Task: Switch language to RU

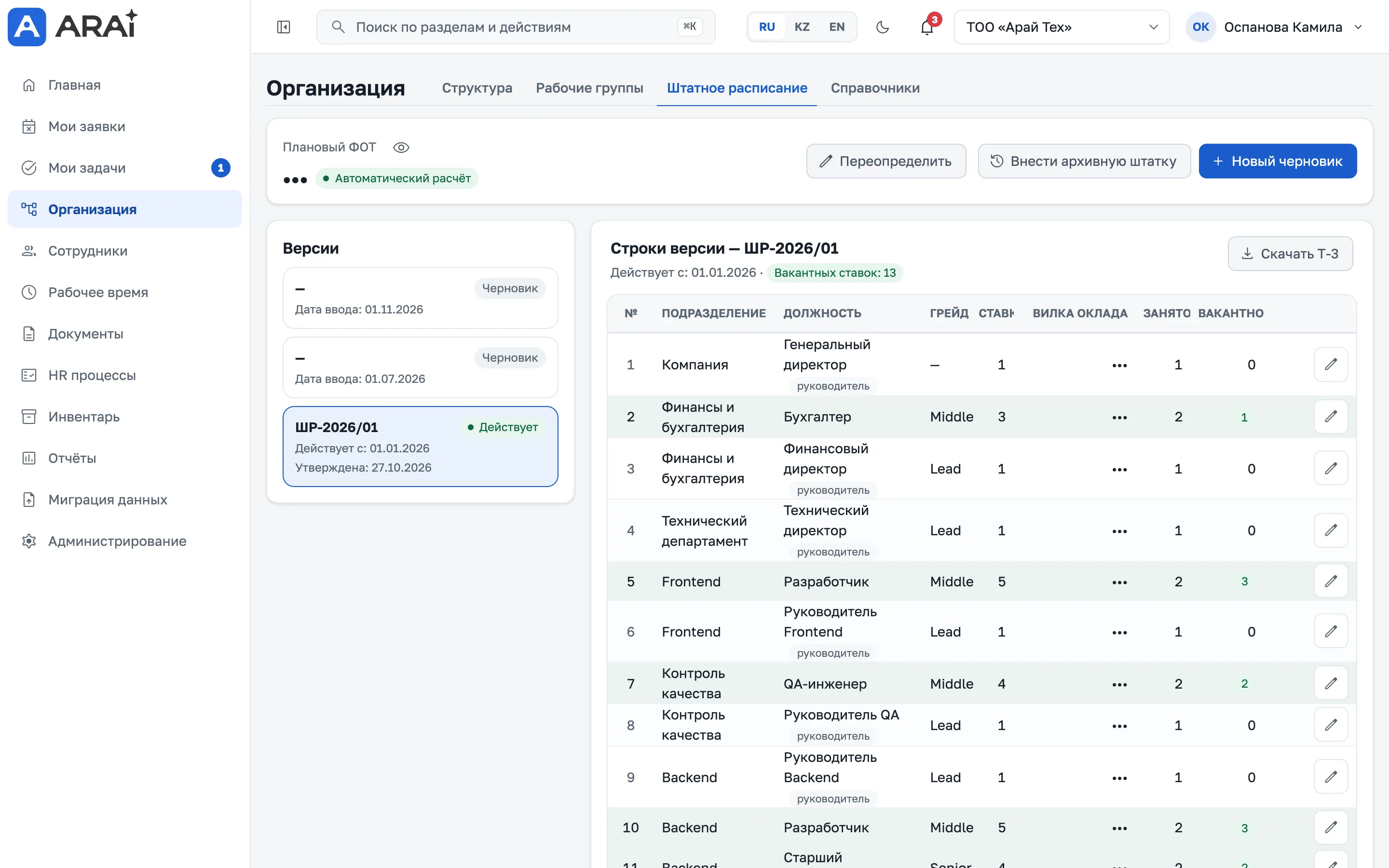Action: point(767,27)
